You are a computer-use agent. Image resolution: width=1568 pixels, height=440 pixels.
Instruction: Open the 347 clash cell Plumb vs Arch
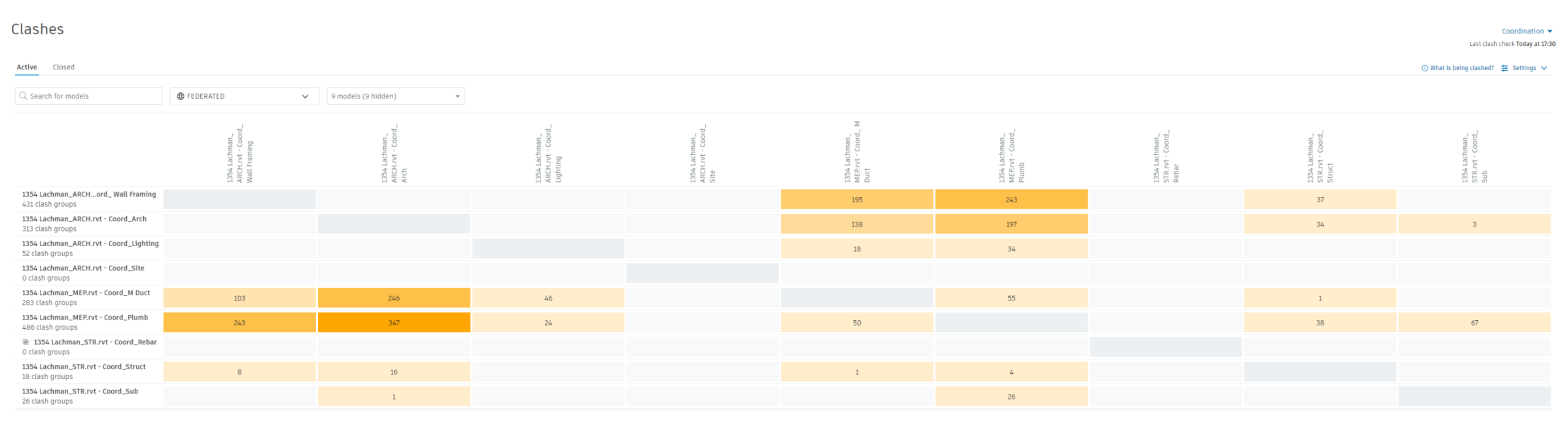point(394,323)
